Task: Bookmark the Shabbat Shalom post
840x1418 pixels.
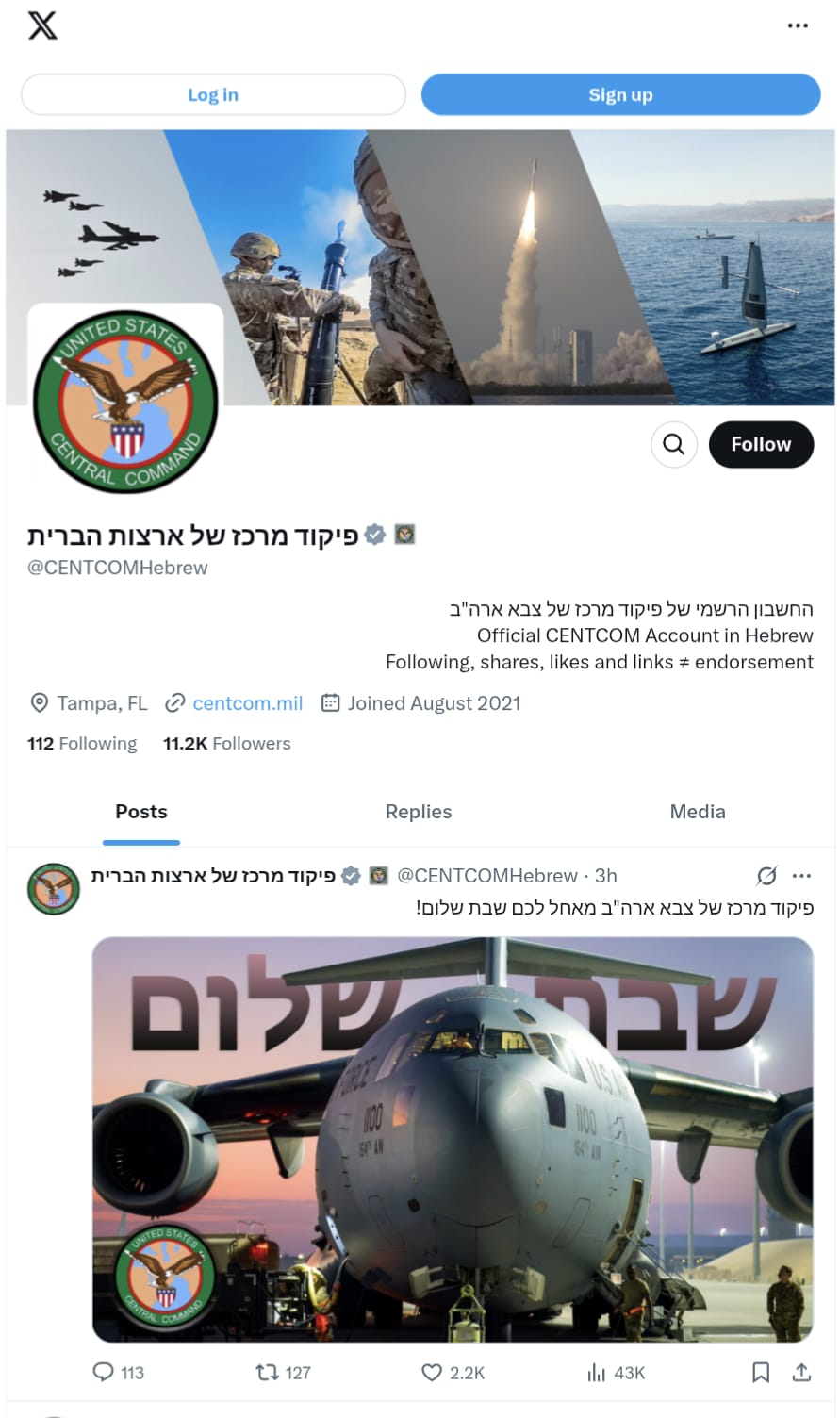Action: 761,1373
